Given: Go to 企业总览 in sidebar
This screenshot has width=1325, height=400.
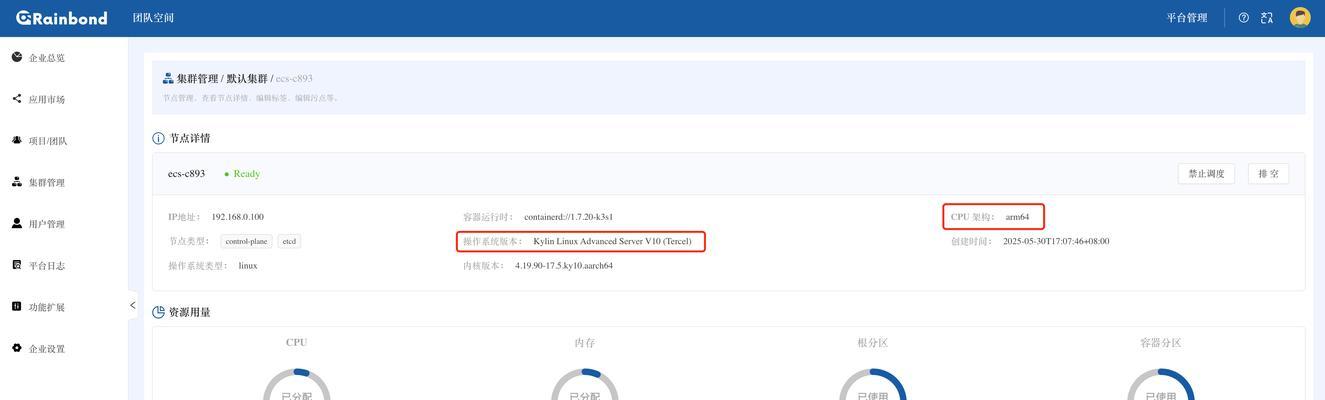Looking at the screenshot, I should 47,58.
